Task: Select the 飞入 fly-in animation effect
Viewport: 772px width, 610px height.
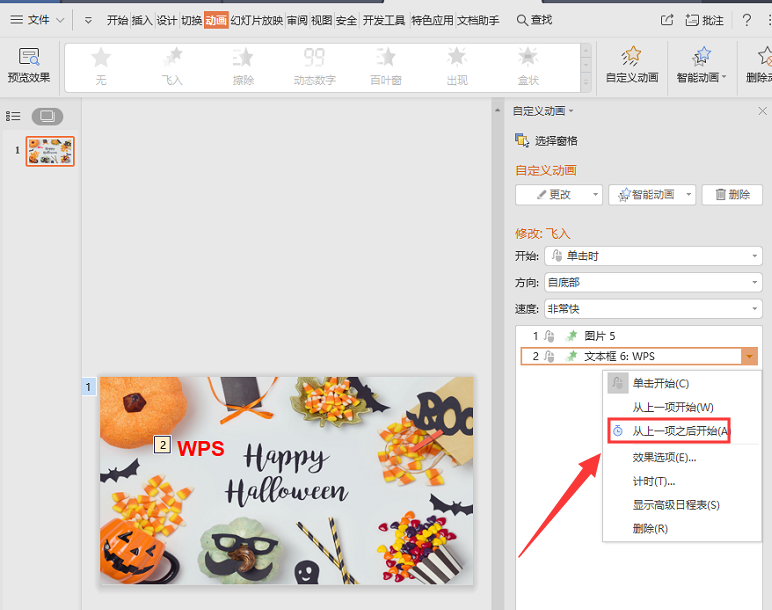Action: (172, 66)
